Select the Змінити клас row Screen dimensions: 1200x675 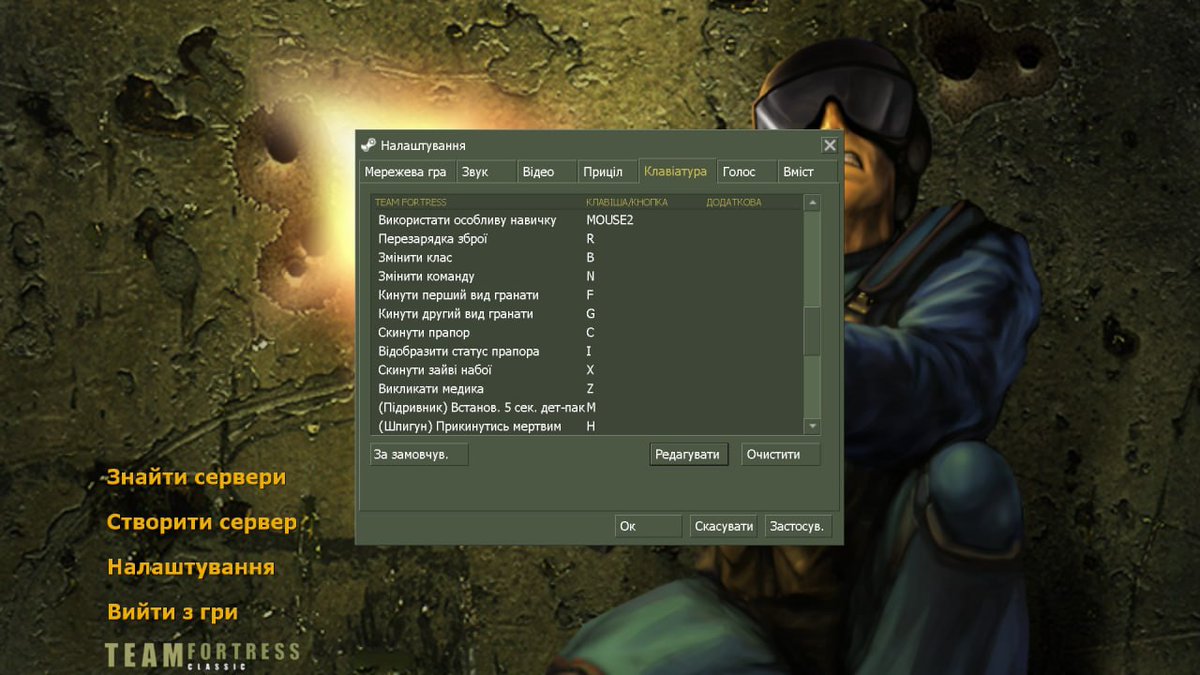point(587,258)
